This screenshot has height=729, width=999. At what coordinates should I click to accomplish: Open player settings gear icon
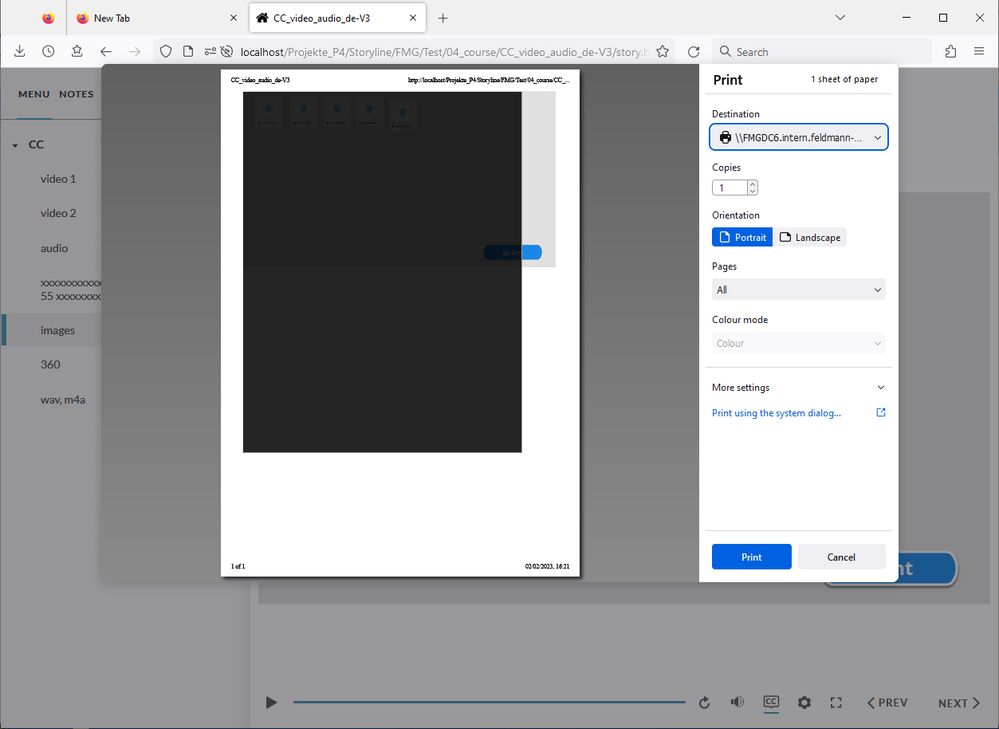804,703
